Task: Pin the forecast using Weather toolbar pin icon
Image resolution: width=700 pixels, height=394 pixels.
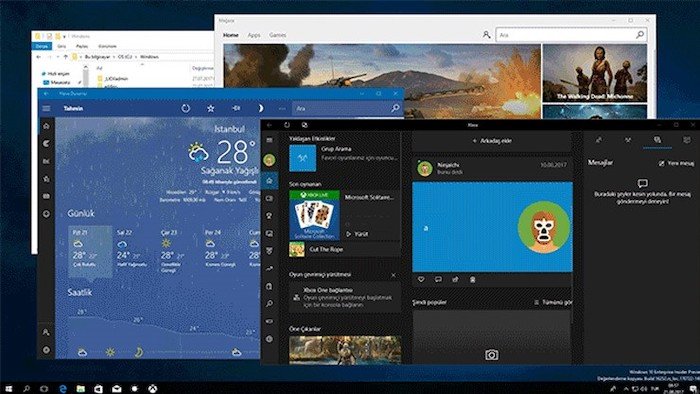Action: click(x=236, y=108)
